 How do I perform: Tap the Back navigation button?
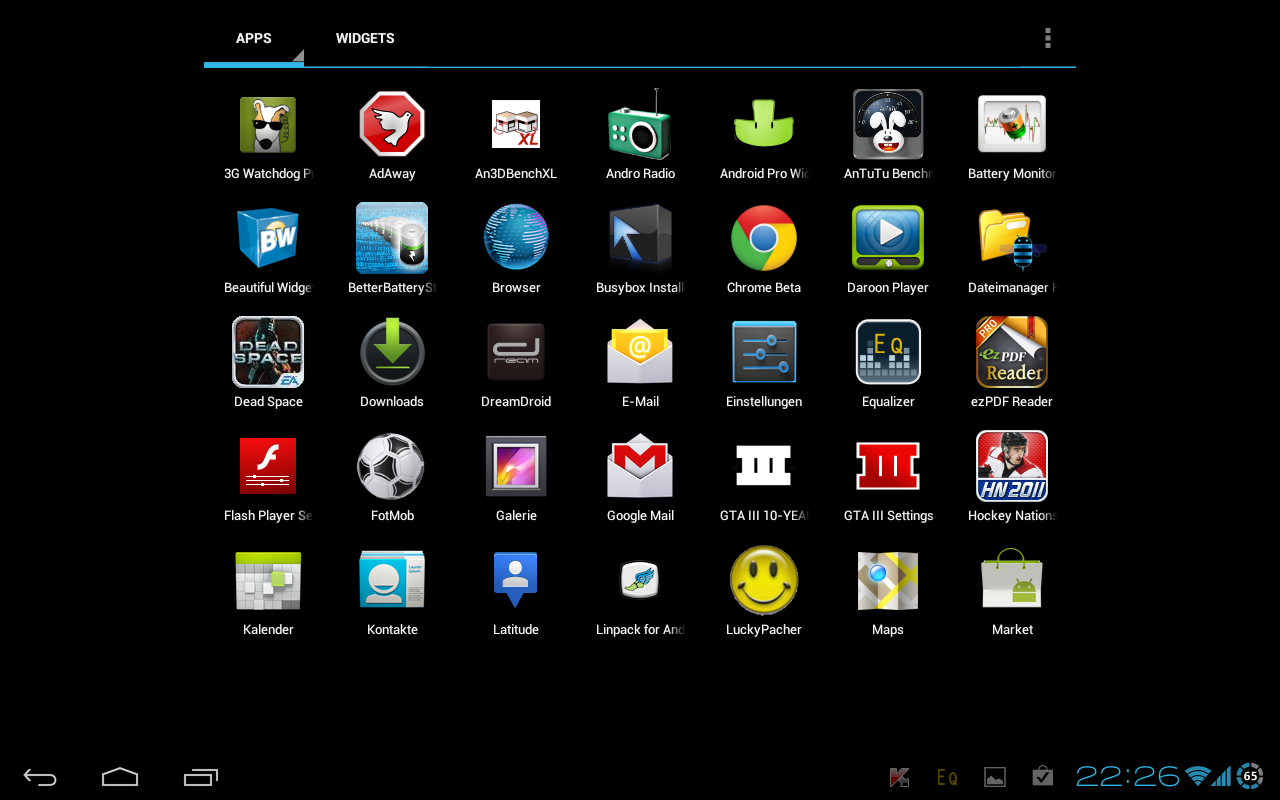pos(40,777)
